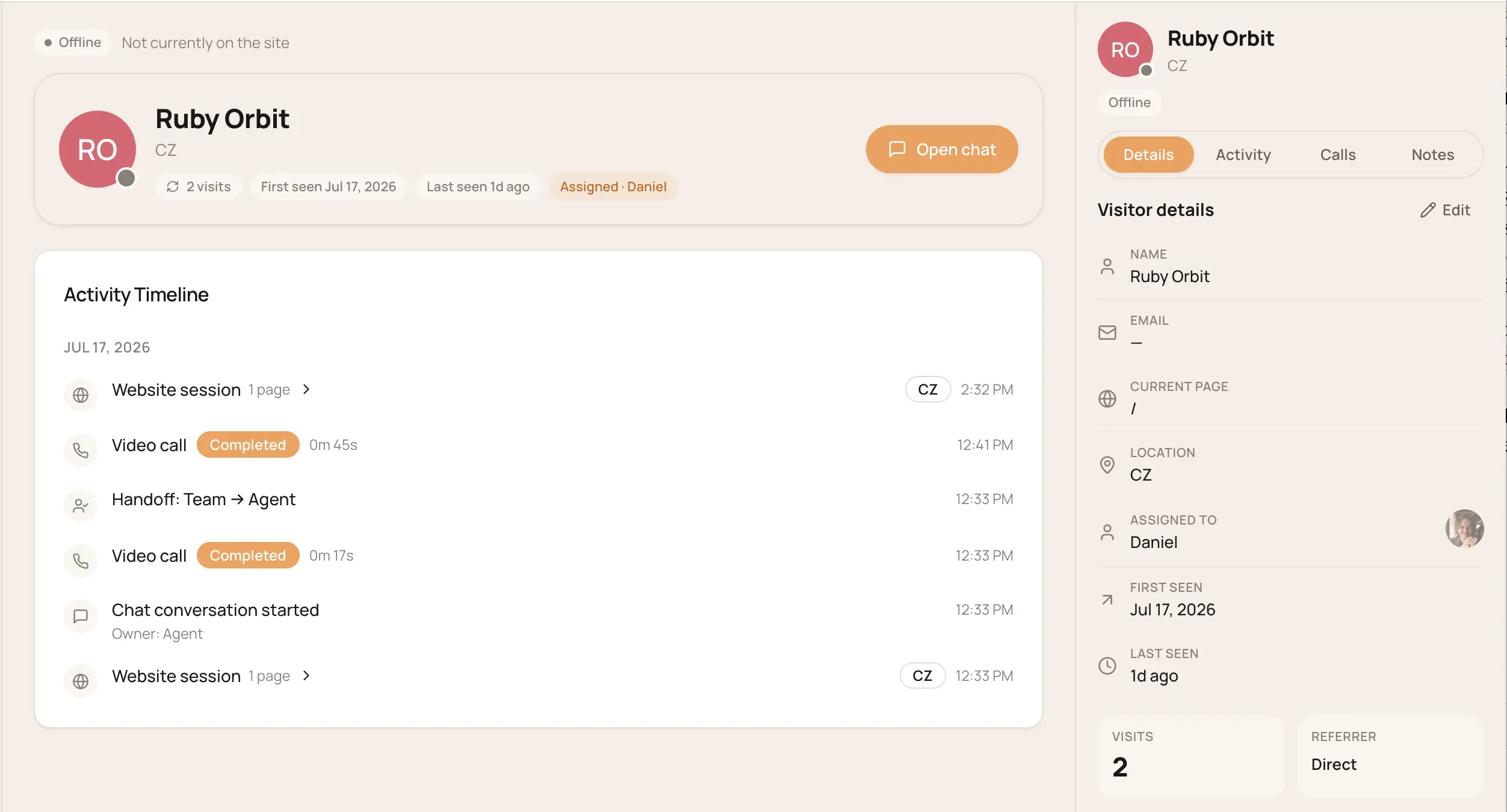
Task: Click Chat conversation started entry
Action: point(215,610)
